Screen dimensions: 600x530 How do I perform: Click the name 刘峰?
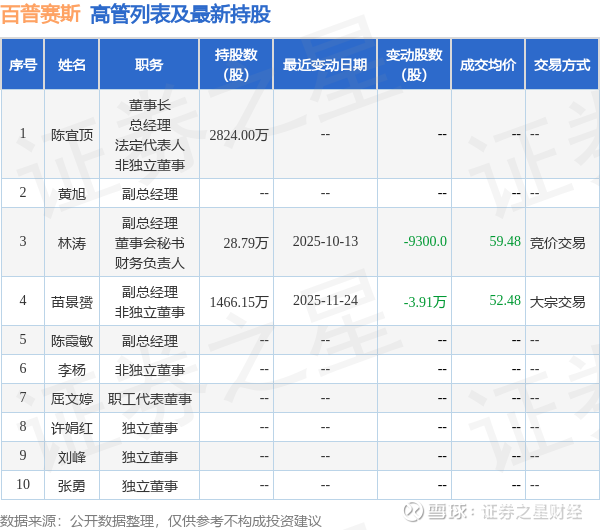coord(72,457)
